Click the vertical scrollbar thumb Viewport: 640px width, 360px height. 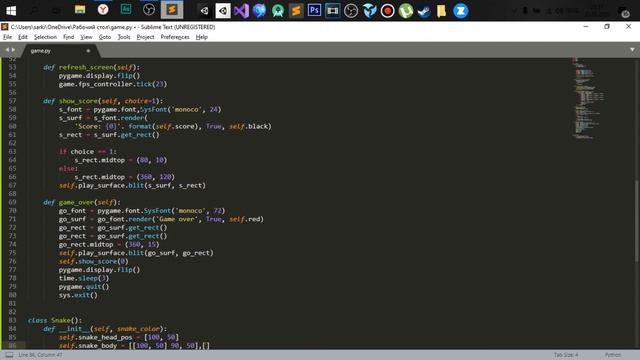click(636, 220)
